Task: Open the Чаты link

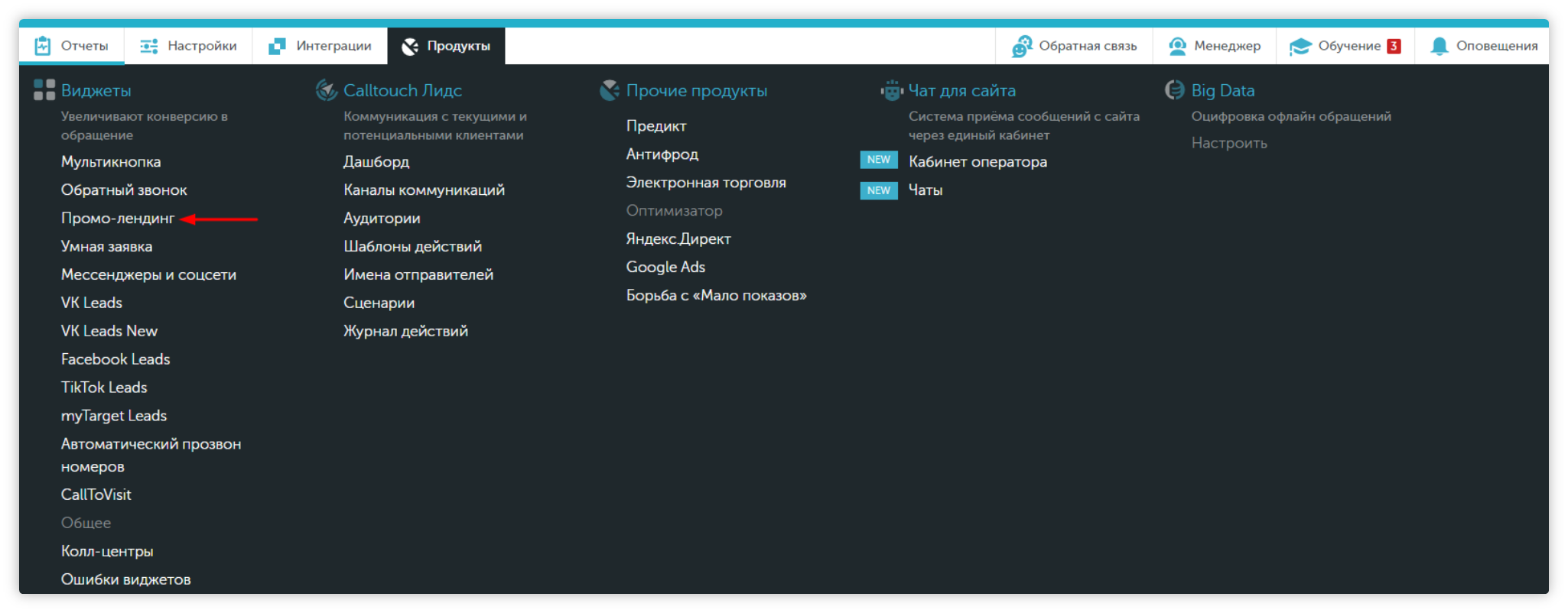Action: [x=926, y=190]
